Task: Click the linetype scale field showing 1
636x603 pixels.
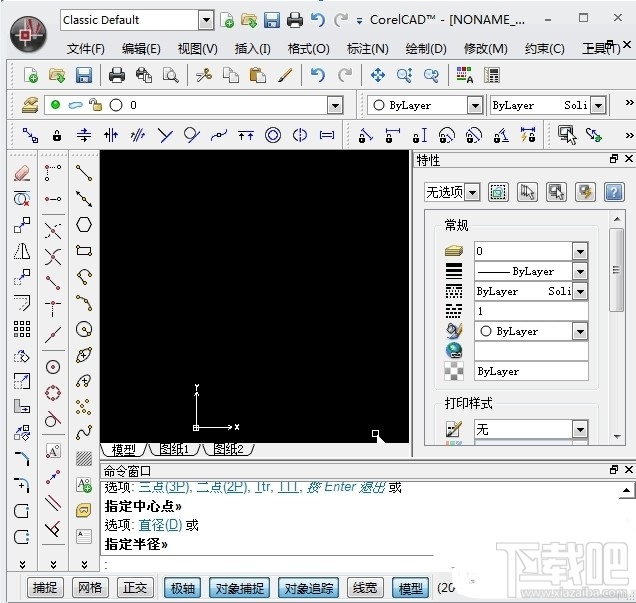Action: pyautogui.click(x=531, y=311)
